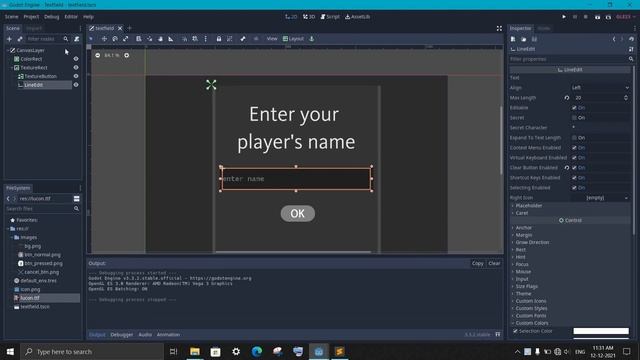
Task: Open File Explorer from the taskbar
Action: click(x=195, y=351)
